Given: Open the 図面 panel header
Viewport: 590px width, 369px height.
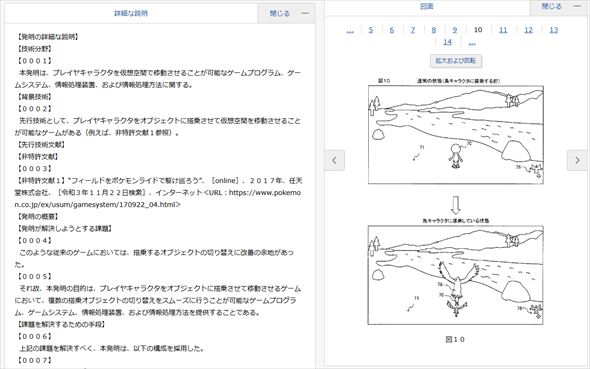Looking at the screenshot, I should tap(427, 6).
